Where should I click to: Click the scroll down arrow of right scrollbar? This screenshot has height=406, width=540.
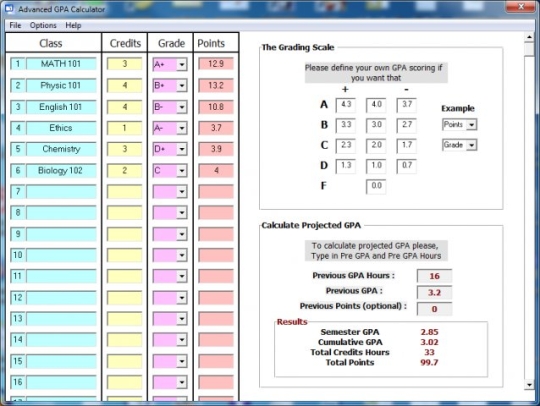pyautogui.click(x=529, y=385)
